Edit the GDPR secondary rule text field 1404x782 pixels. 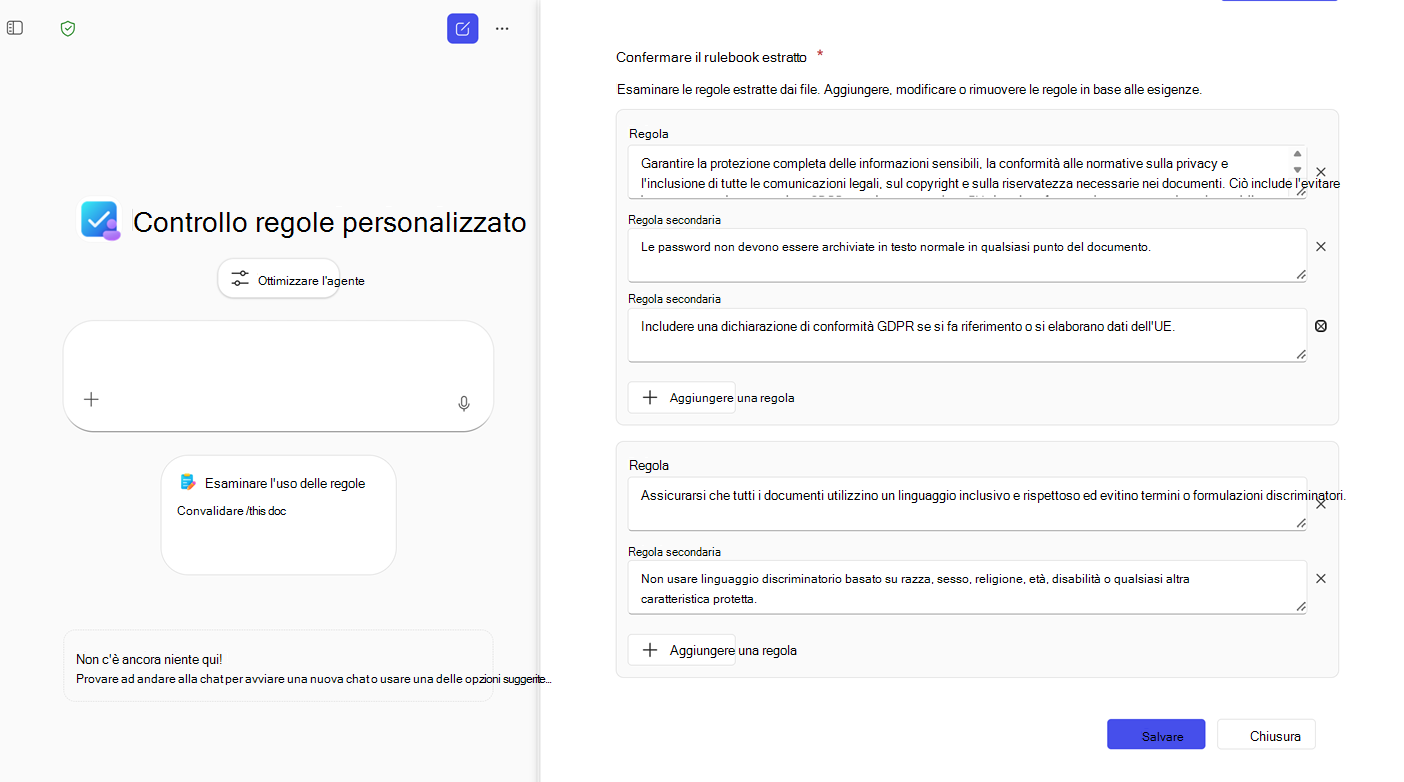(967, 335)
